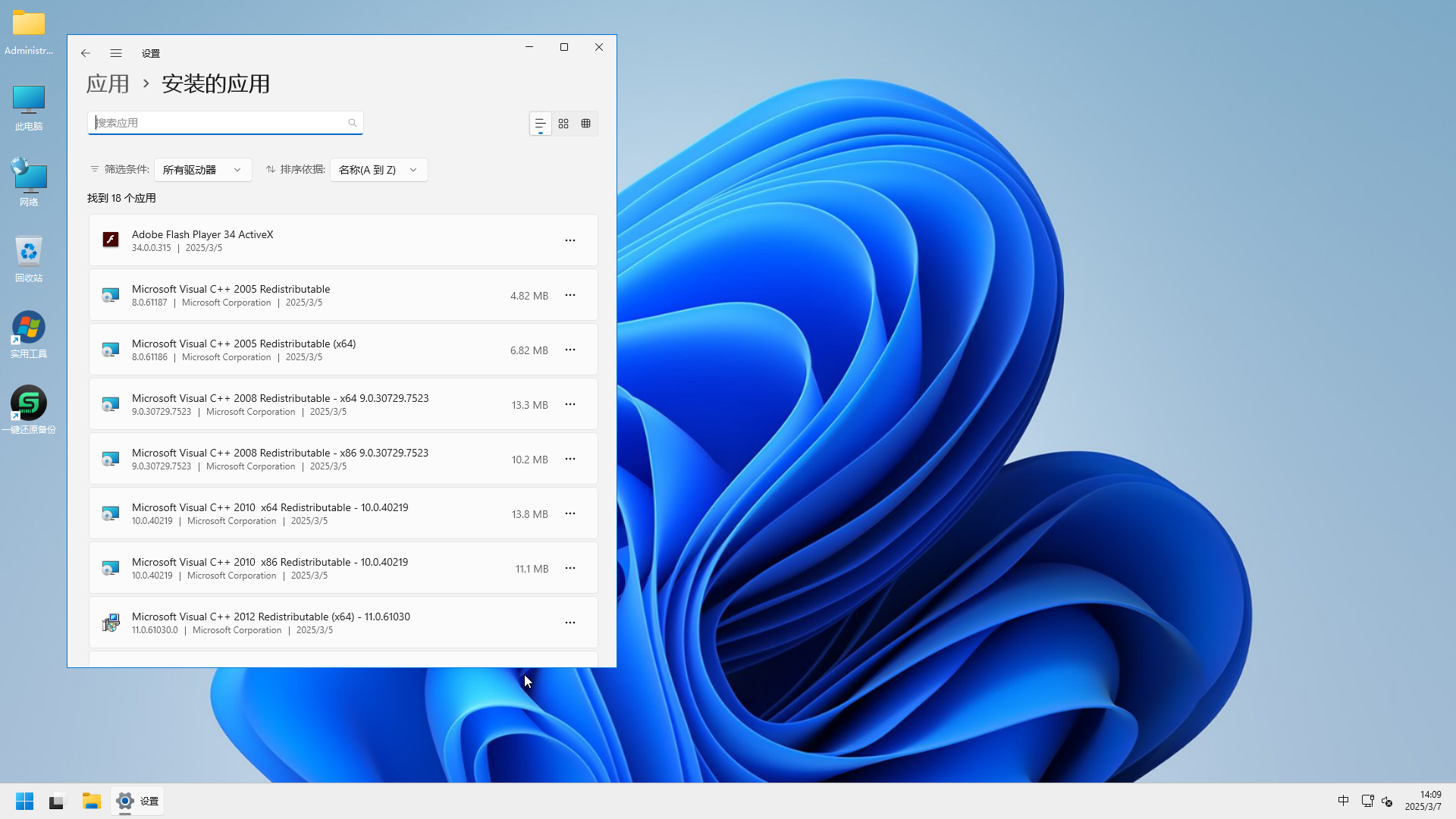
Task: Select the Visual C++ 2012 Redistributable (x64) name
Action: (x=271, y=617)
